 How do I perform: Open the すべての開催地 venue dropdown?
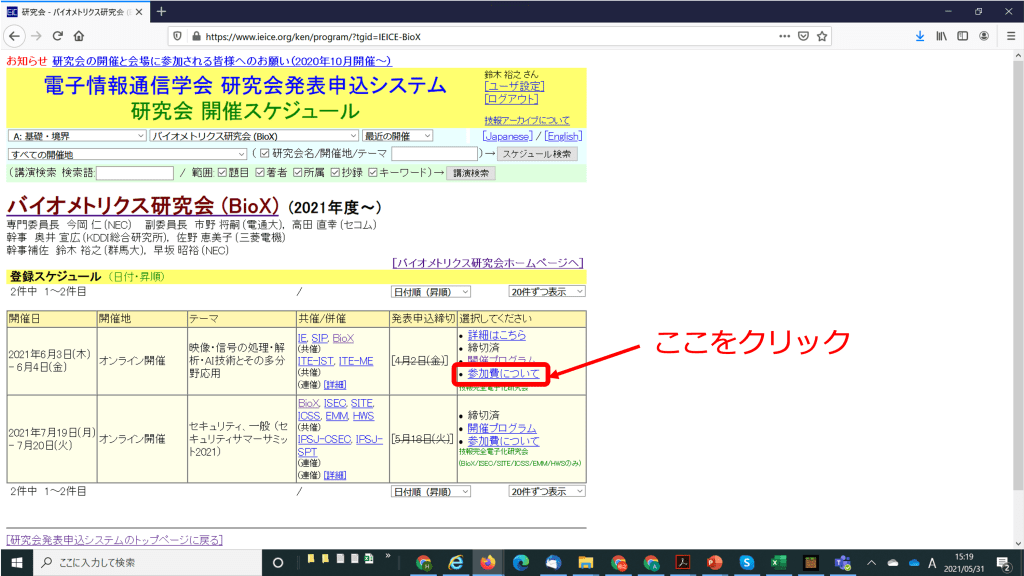click(x=127, y=154)
